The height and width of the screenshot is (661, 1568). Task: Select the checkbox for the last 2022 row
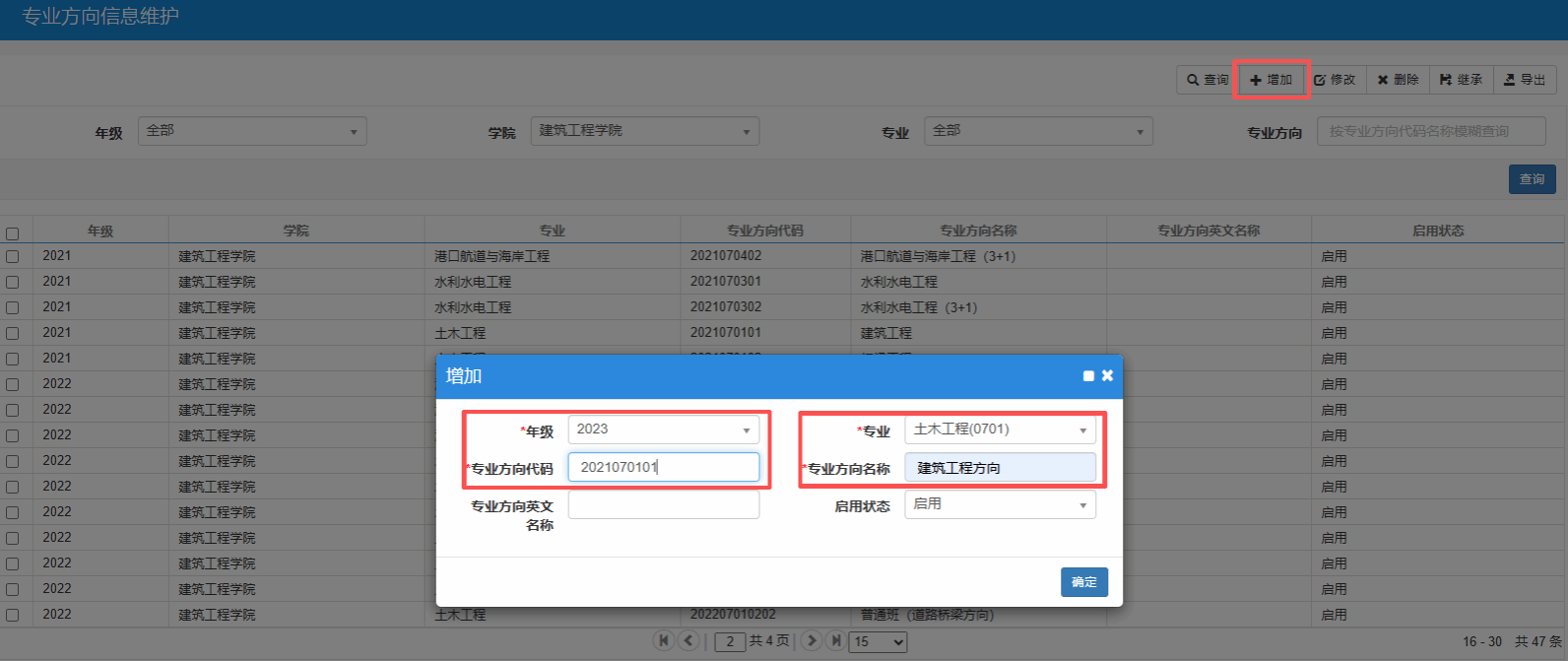[x=13, y=615]
